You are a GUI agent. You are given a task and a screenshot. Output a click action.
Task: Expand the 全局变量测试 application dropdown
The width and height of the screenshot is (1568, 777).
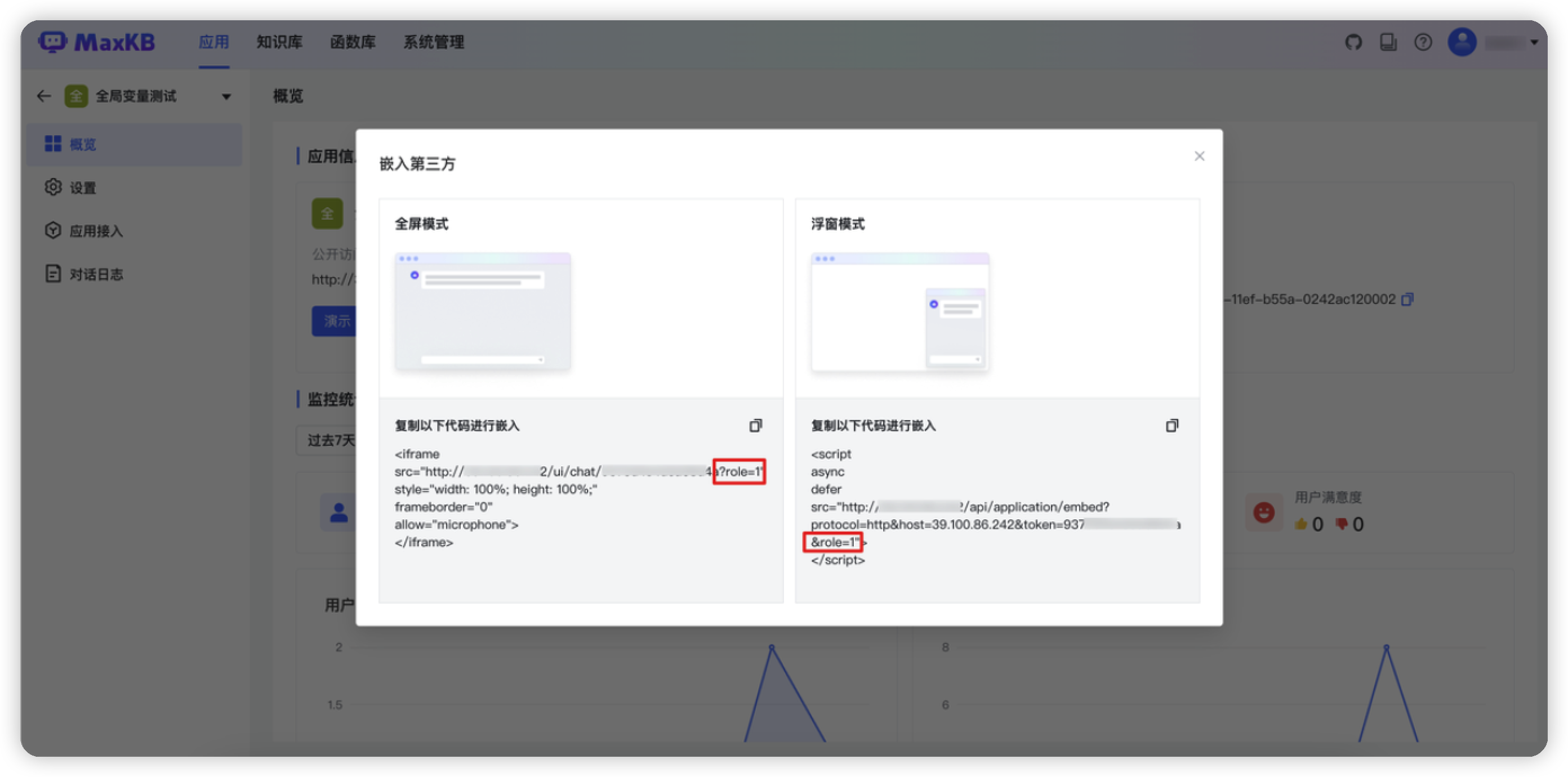pyautogui.click(x=226, y=96)
